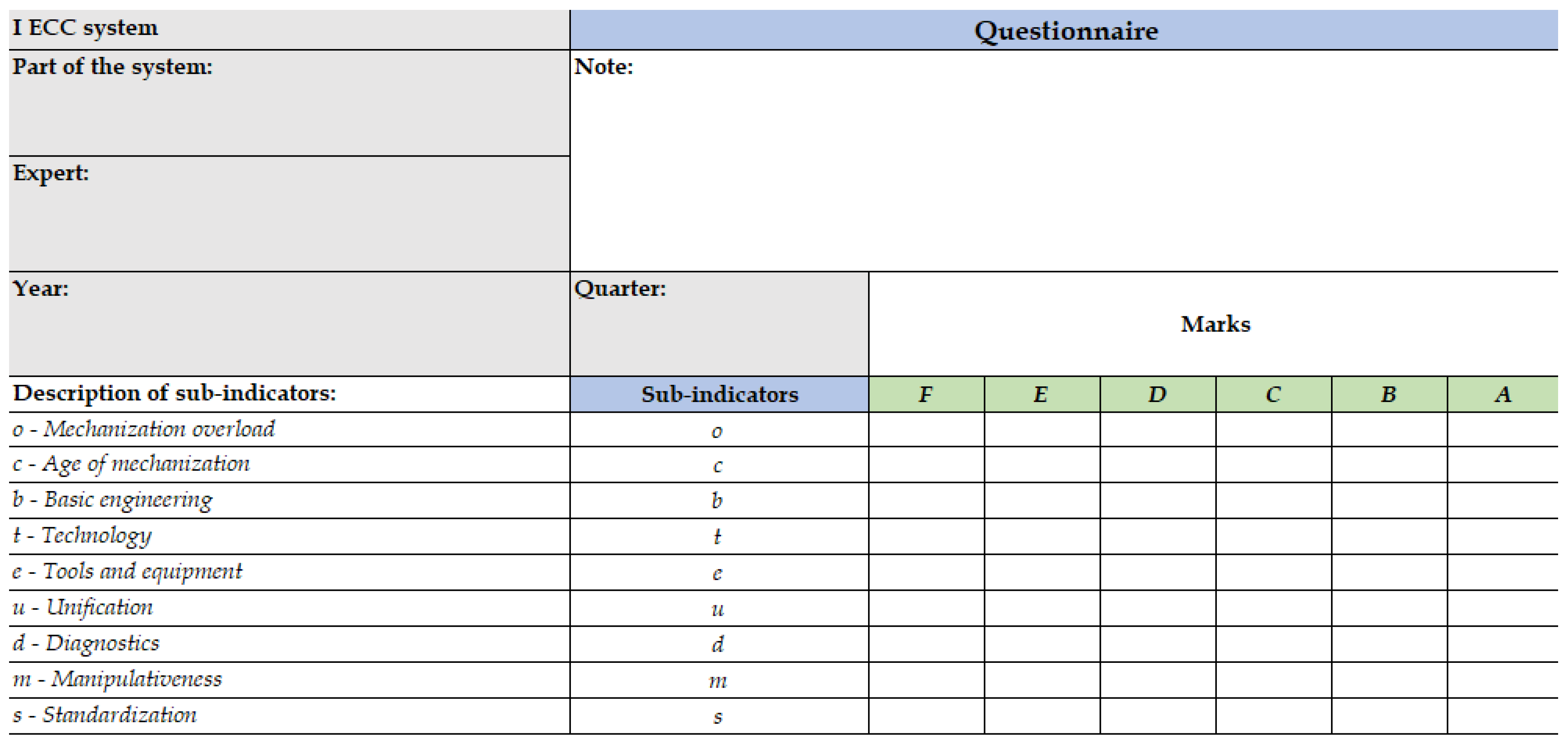The image size is (1568, 744).
Task: Mark D for Technology row
Action: coord(1158,536)
